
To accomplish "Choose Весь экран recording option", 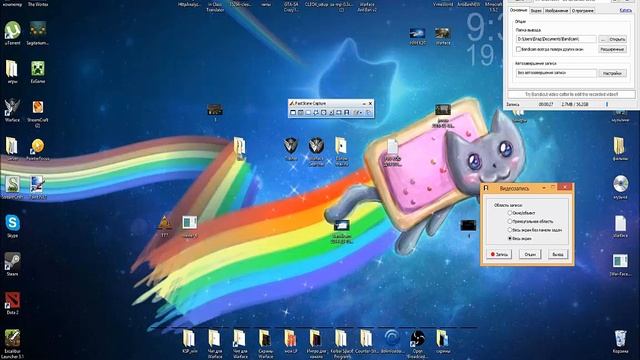I will [520, 238].
